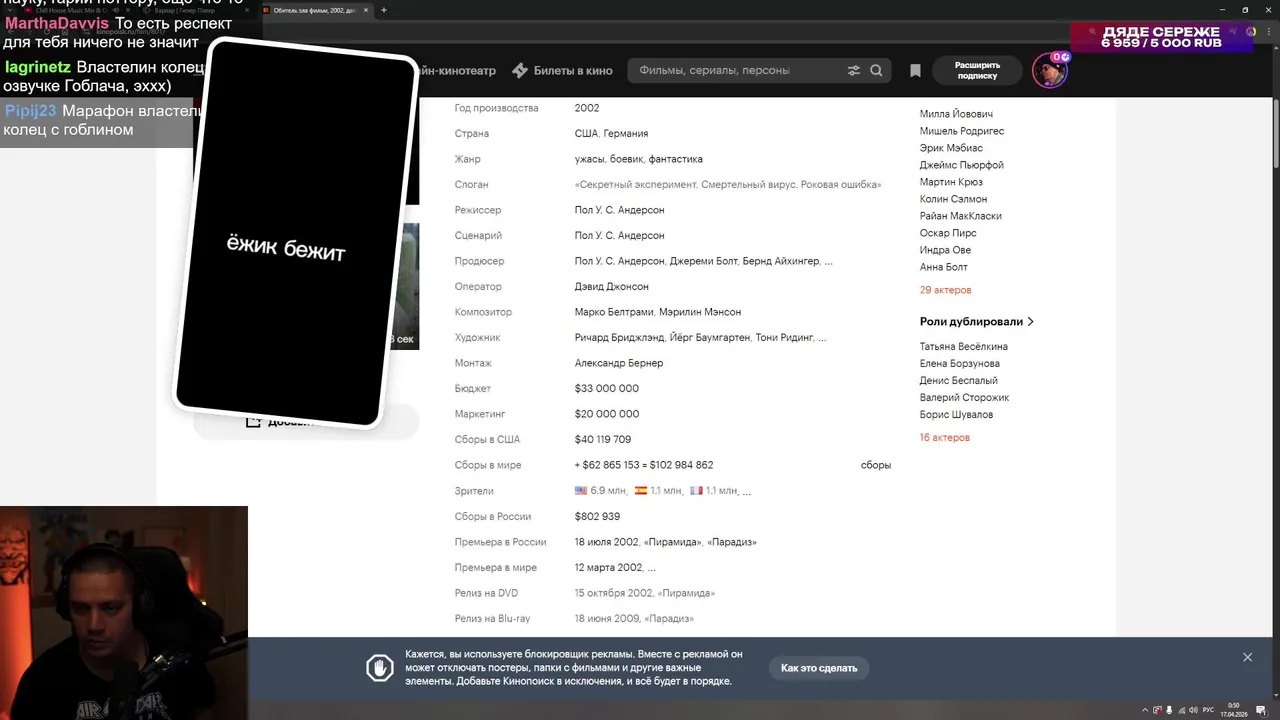The image size is (1280, 720).
Task: Open artist Тони Ридинг link
Action: coord(785,338)
